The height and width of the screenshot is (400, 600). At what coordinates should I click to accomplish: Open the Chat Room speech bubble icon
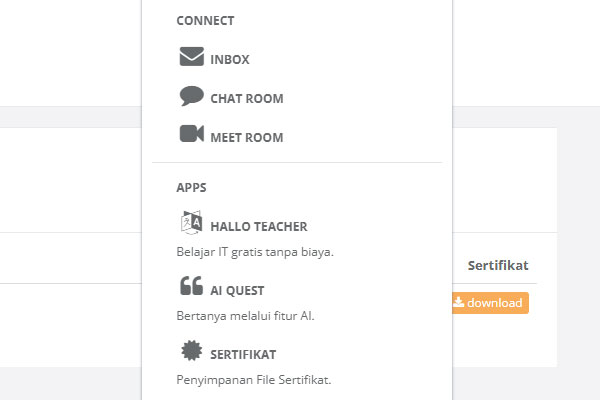192,96
